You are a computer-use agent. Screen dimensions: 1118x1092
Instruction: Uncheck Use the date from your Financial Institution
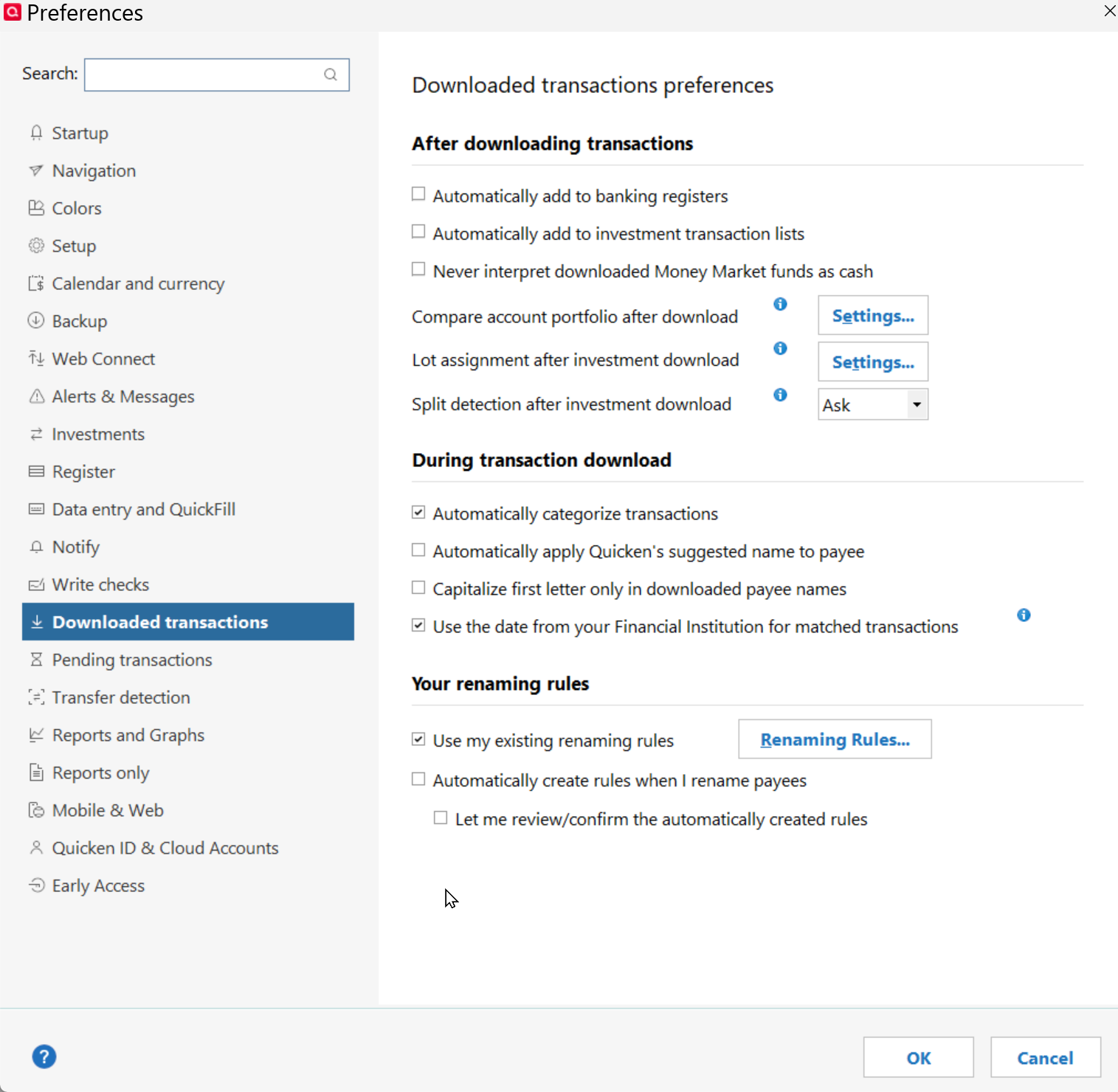pyautogui.click(x=418, y=625)
